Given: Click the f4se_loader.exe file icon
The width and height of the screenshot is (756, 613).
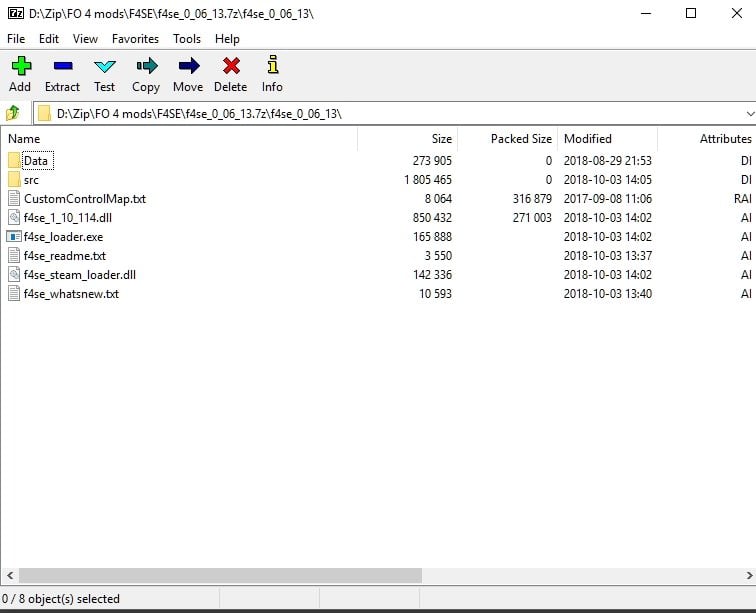Looking at the screenshot, I should pos(14,236).
